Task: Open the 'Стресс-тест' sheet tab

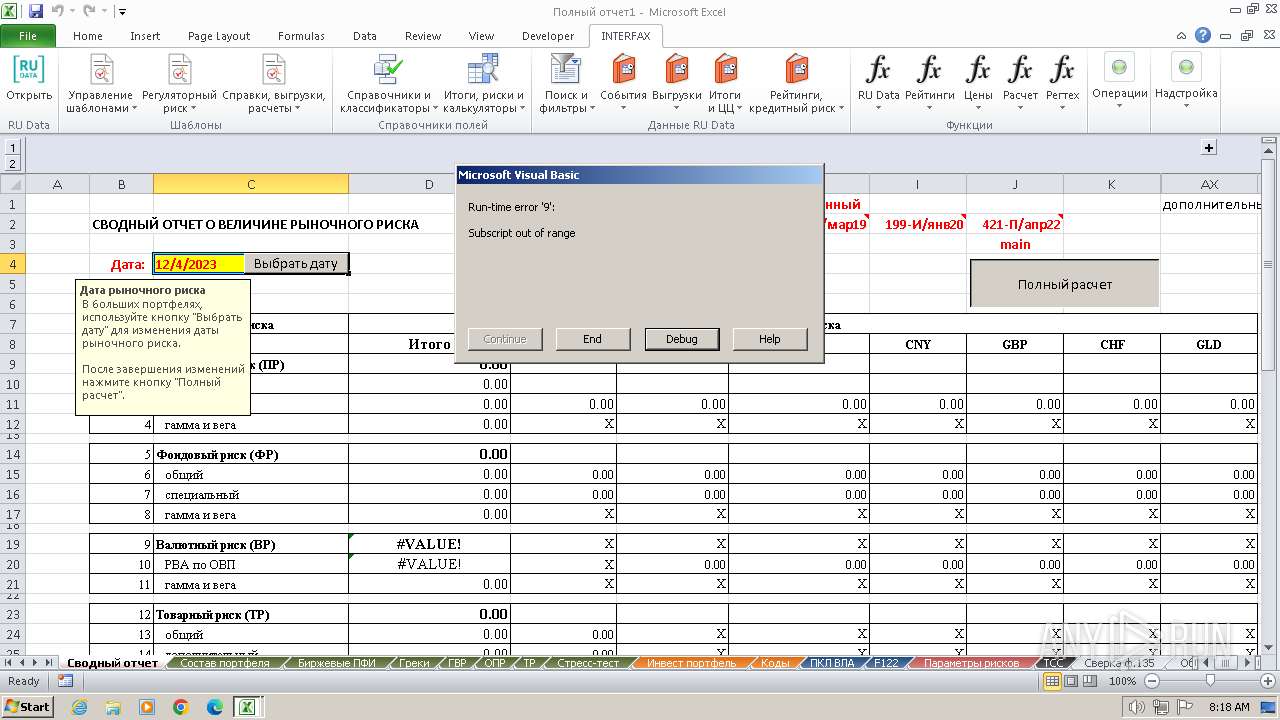Action: [x=588, y=663]
